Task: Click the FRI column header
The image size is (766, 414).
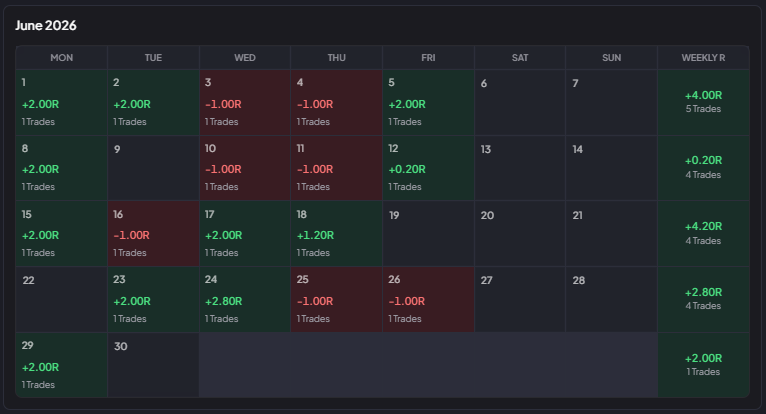Action: pos(428,58)
